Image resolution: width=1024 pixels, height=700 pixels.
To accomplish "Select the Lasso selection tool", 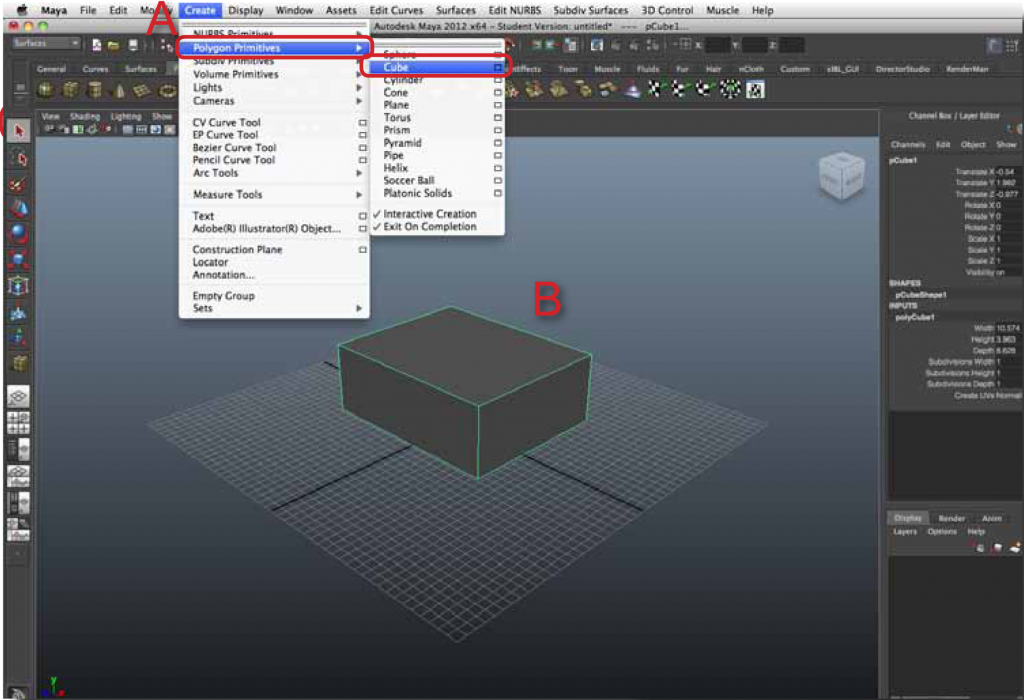I will pos(20,156).
